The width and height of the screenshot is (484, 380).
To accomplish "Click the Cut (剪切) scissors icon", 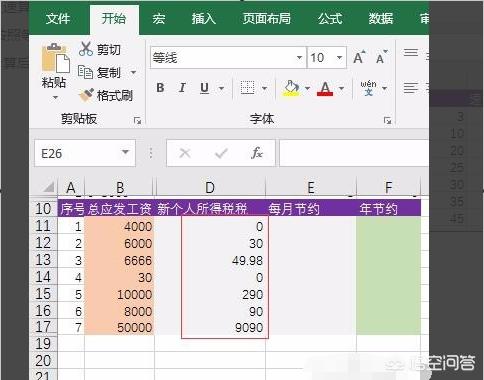I will [86, 49].
